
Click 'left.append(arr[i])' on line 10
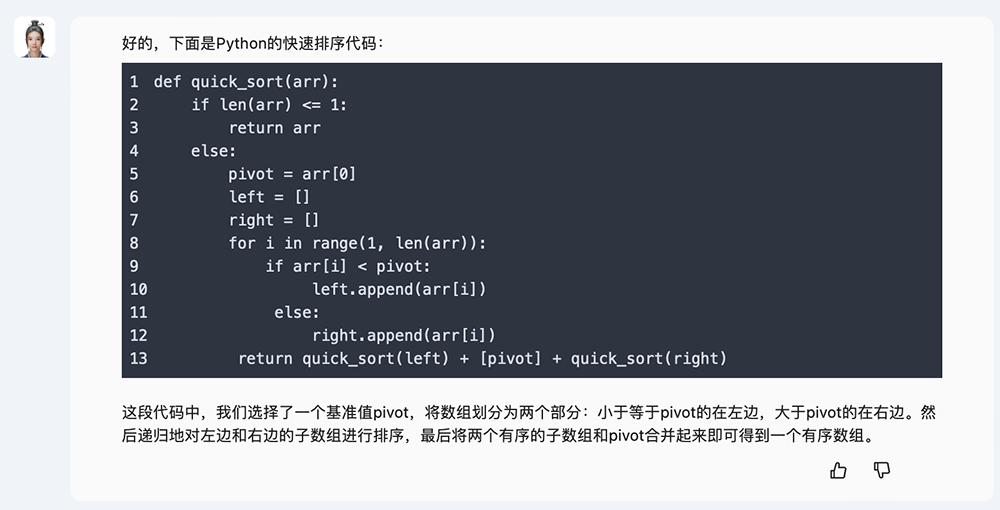(x=399, y=289)
